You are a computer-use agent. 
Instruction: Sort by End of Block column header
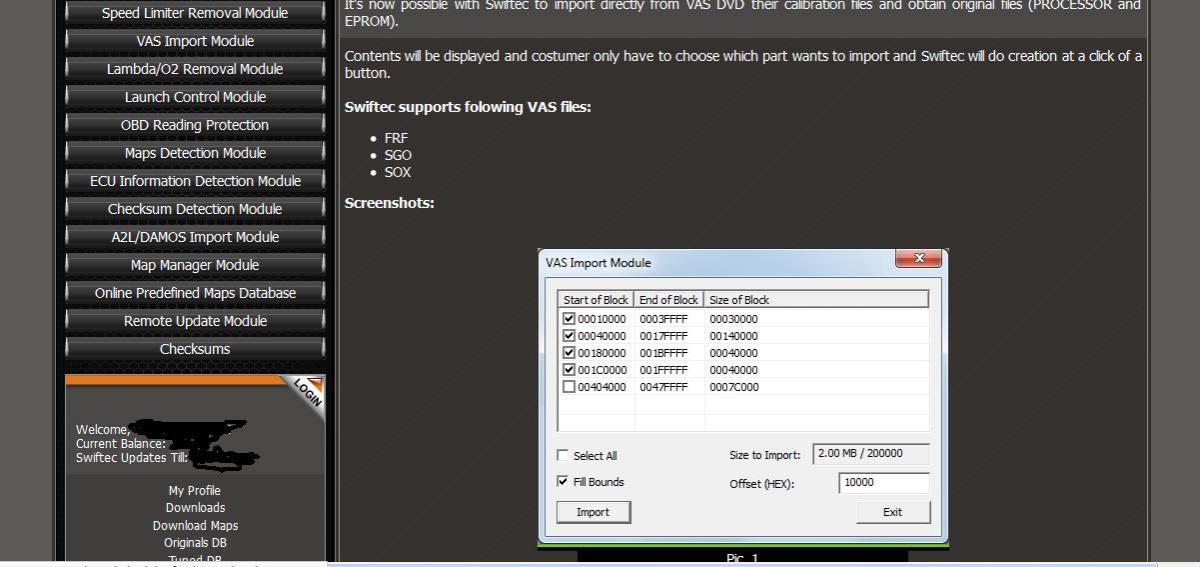669,300
